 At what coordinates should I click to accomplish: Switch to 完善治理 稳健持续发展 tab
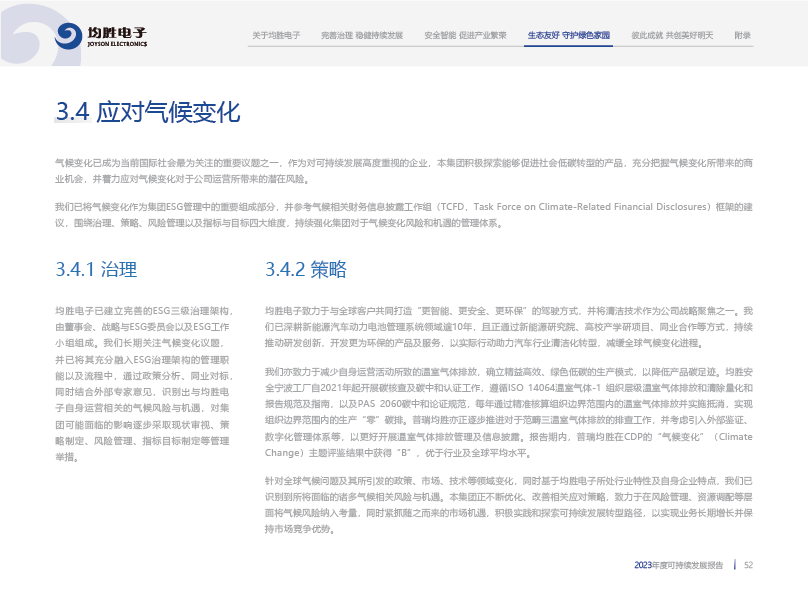362,35
